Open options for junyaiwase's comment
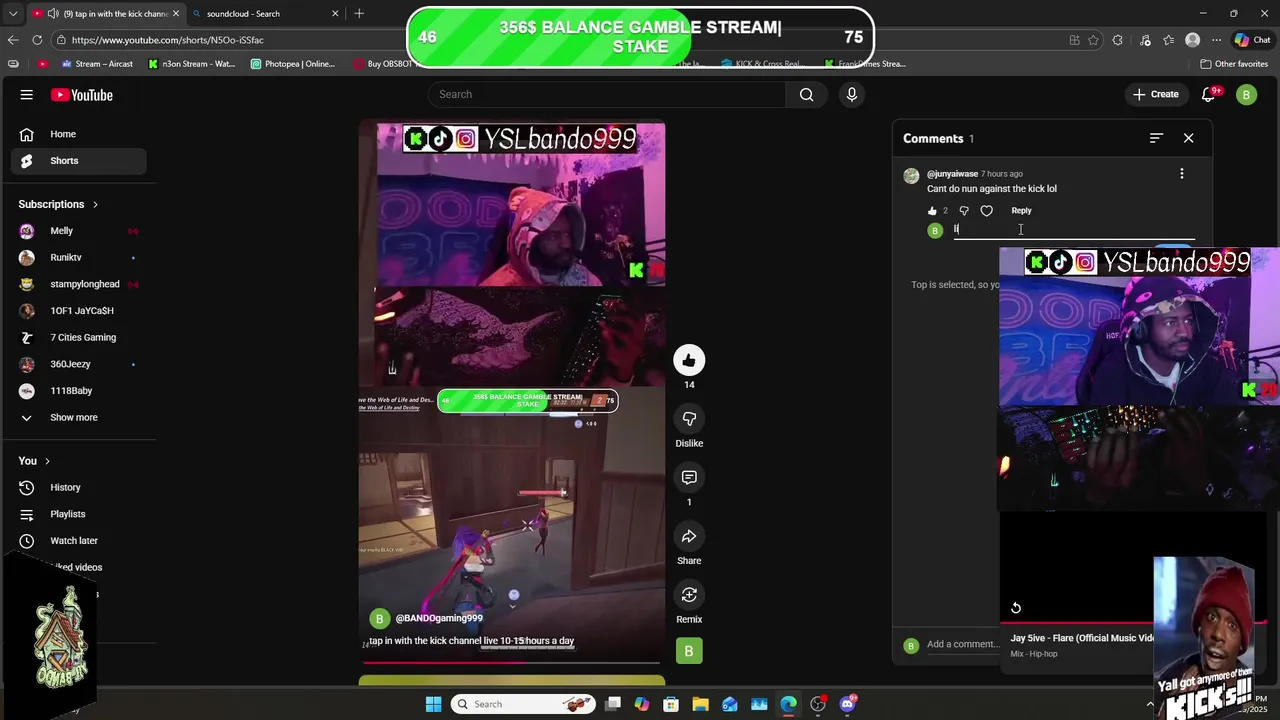 coord(1182,174)
